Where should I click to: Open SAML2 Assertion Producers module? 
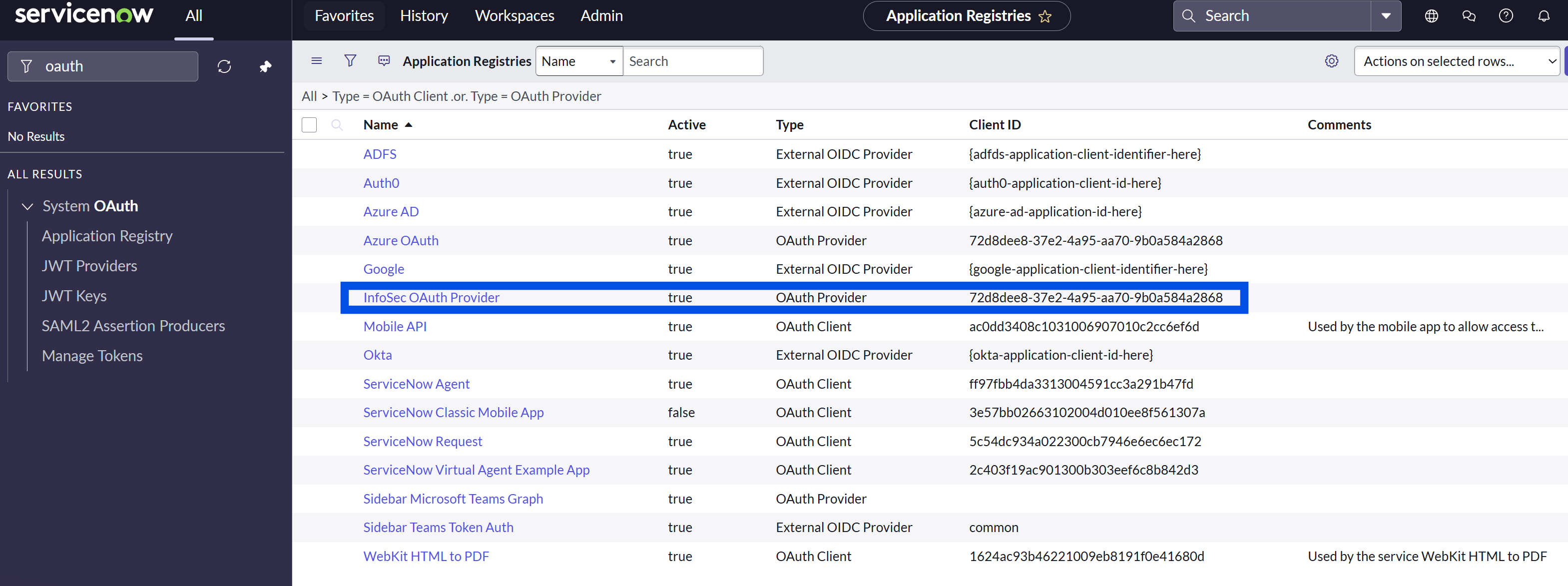pyautogui.click(x=133, y=326)
